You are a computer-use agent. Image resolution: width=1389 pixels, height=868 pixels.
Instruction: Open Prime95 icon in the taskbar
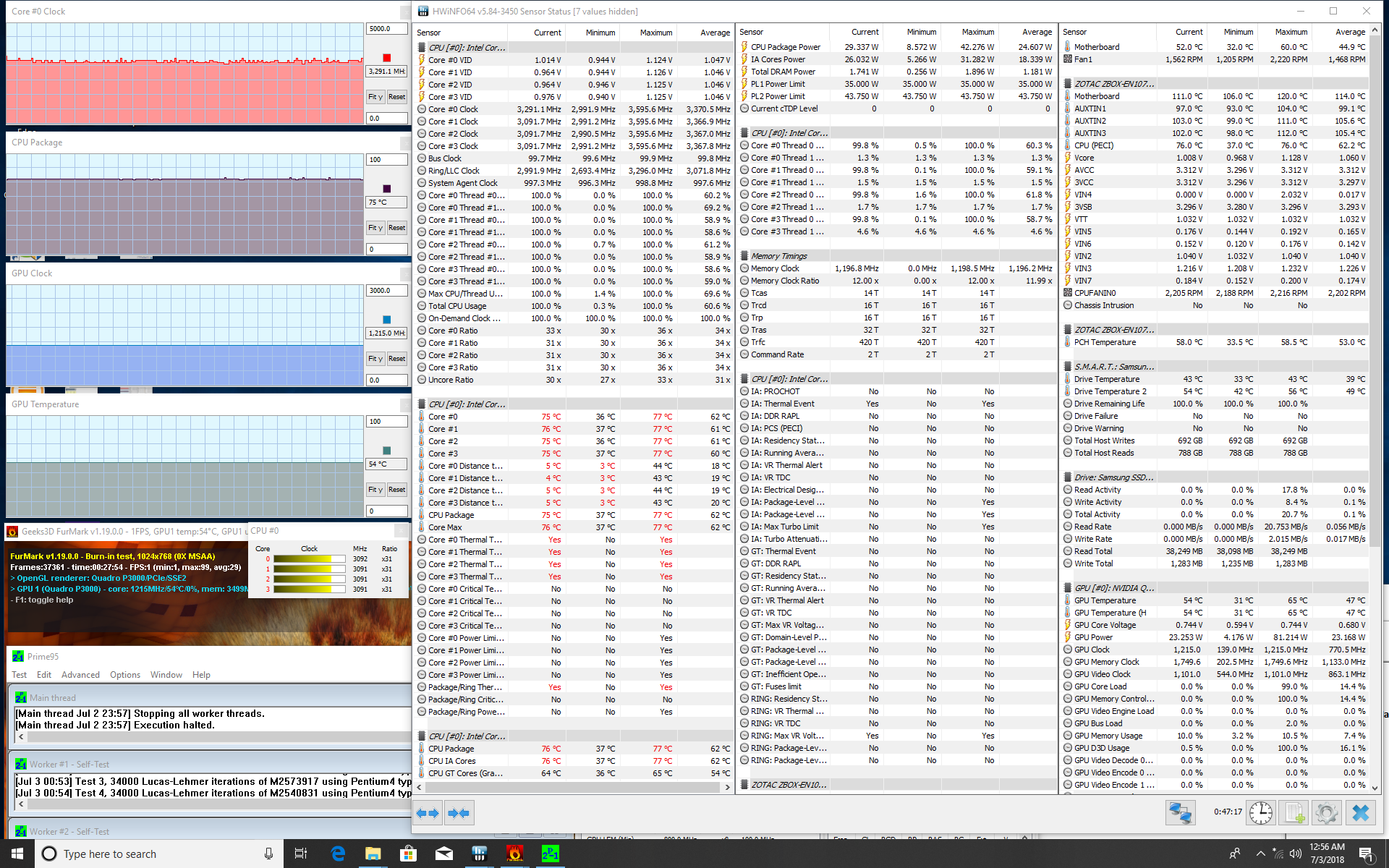pyautogui.click(x=550, y=854)
